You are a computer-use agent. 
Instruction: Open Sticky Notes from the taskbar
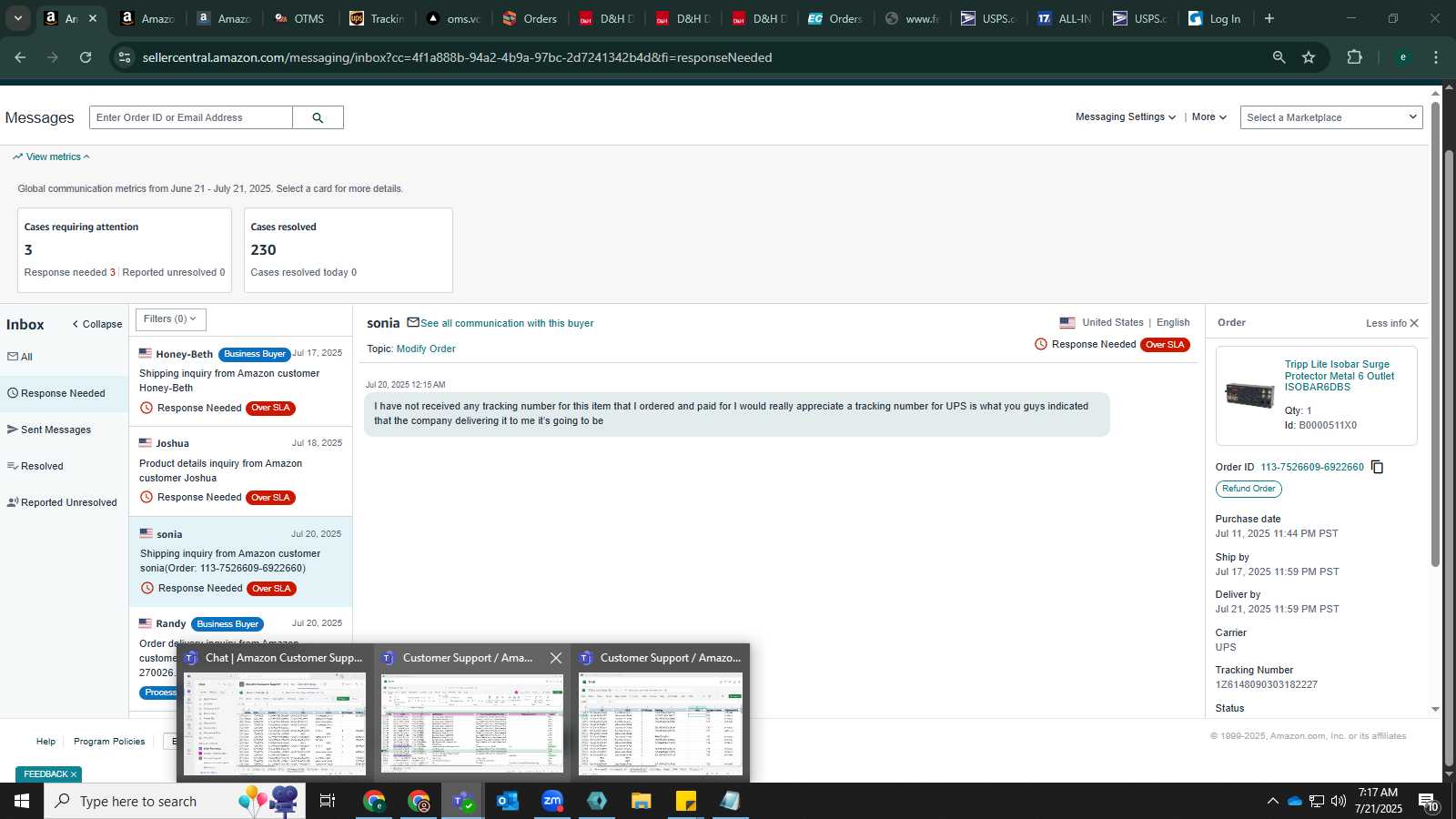[x=686, y=801]
